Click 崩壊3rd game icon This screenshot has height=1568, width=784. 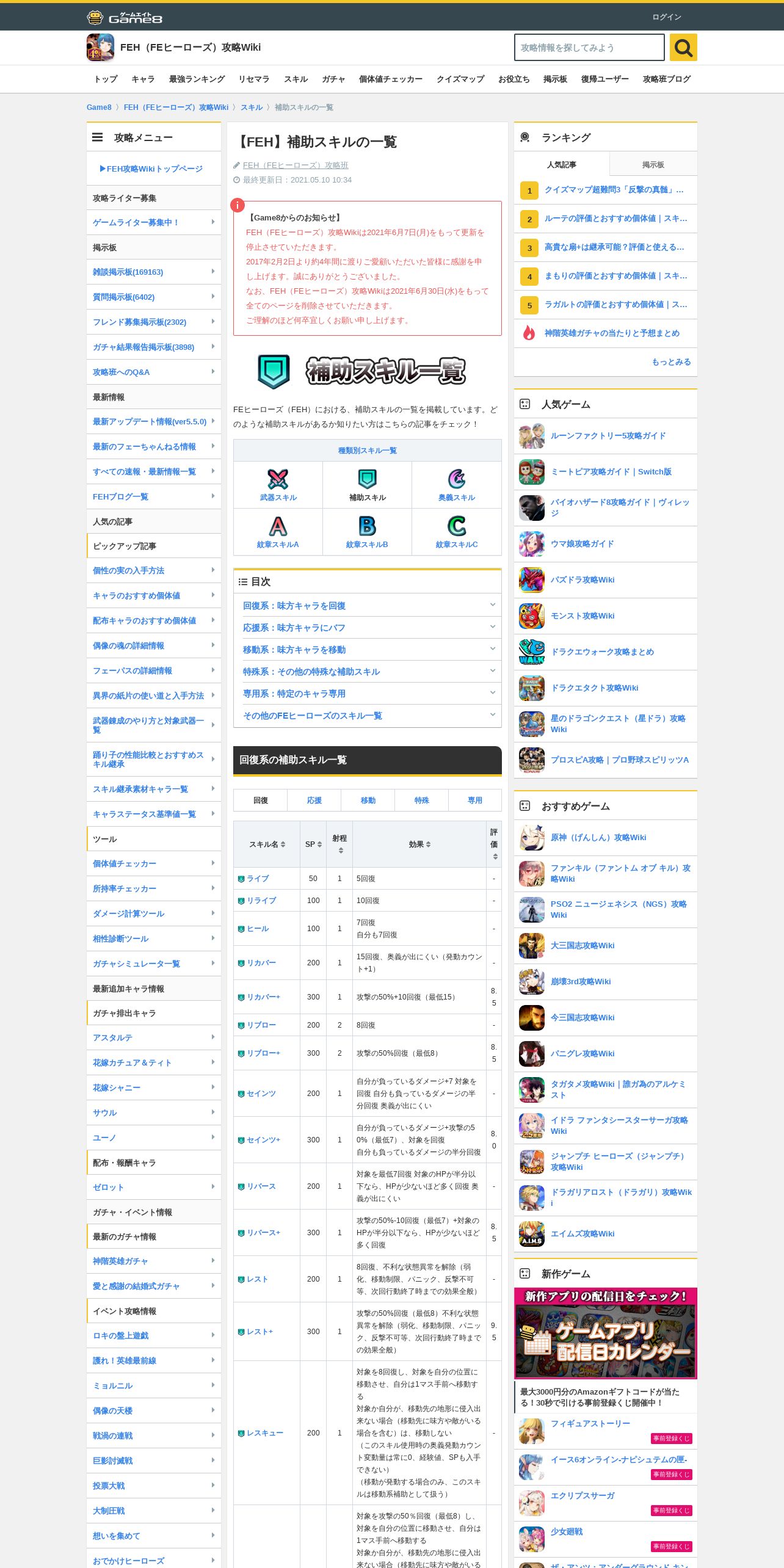pyautogui.click(x=532, y=982)
